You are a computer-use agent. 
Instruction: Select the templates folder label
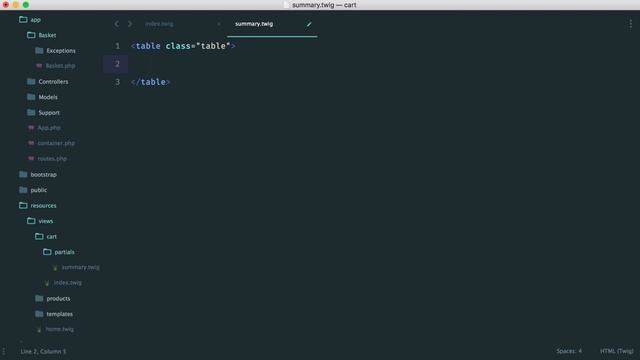[60, 314]
